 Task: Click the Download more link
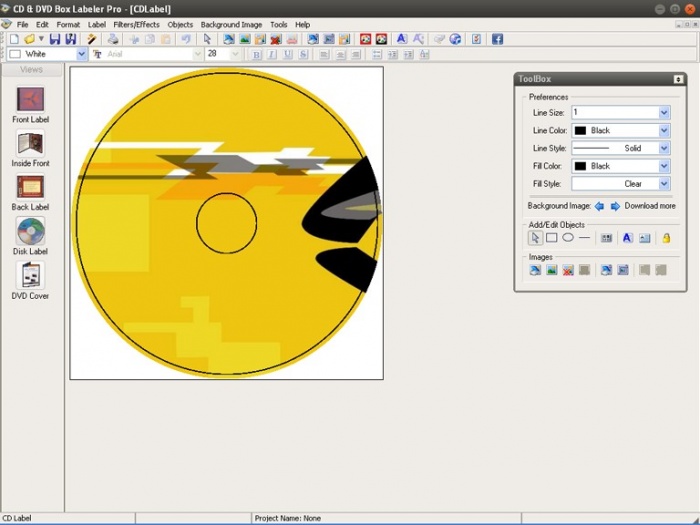(650, 206)
